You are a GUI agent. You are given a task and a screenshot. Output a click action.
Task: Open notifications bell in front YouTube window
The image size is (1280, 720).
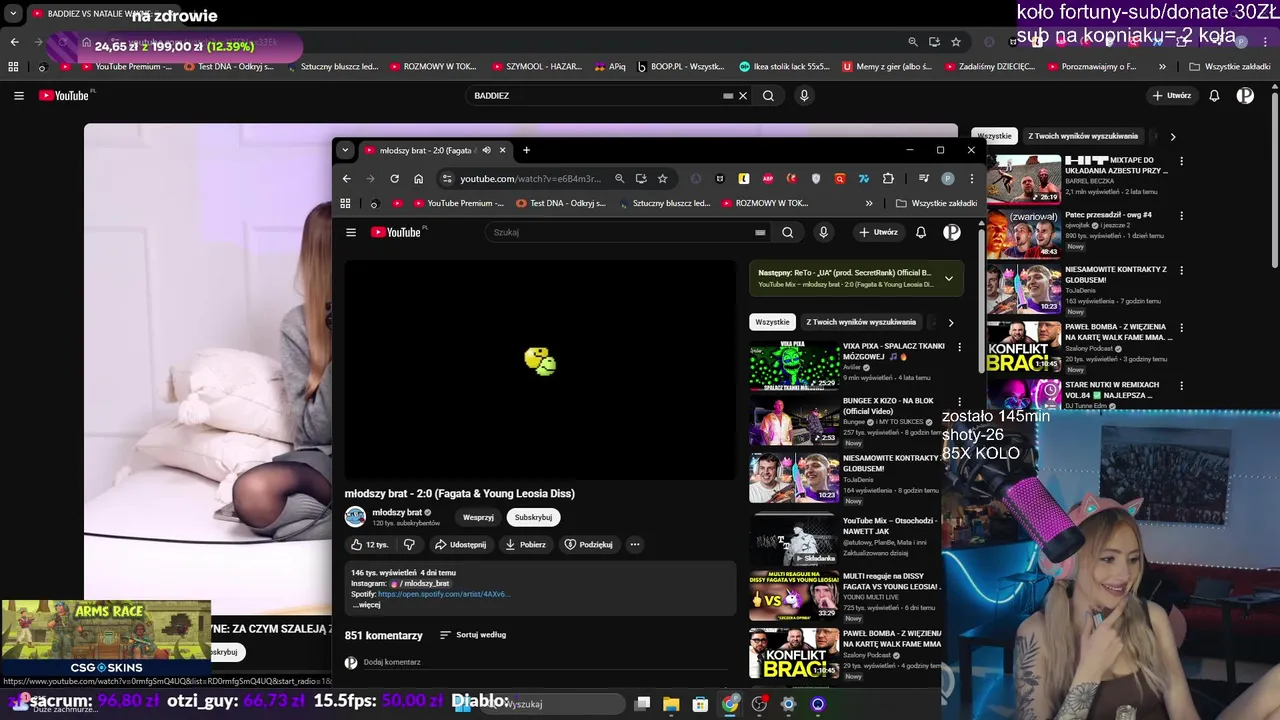(x=921, y=232)
